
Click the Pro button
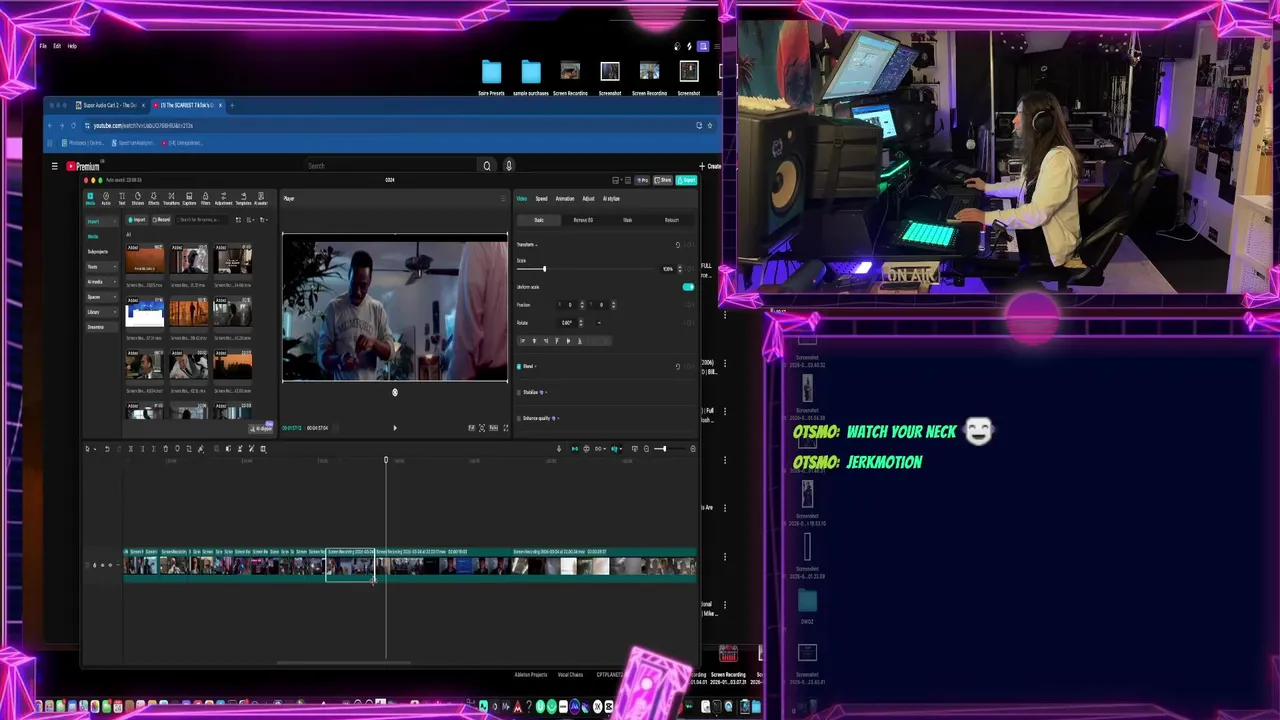(x=642, y=180)
